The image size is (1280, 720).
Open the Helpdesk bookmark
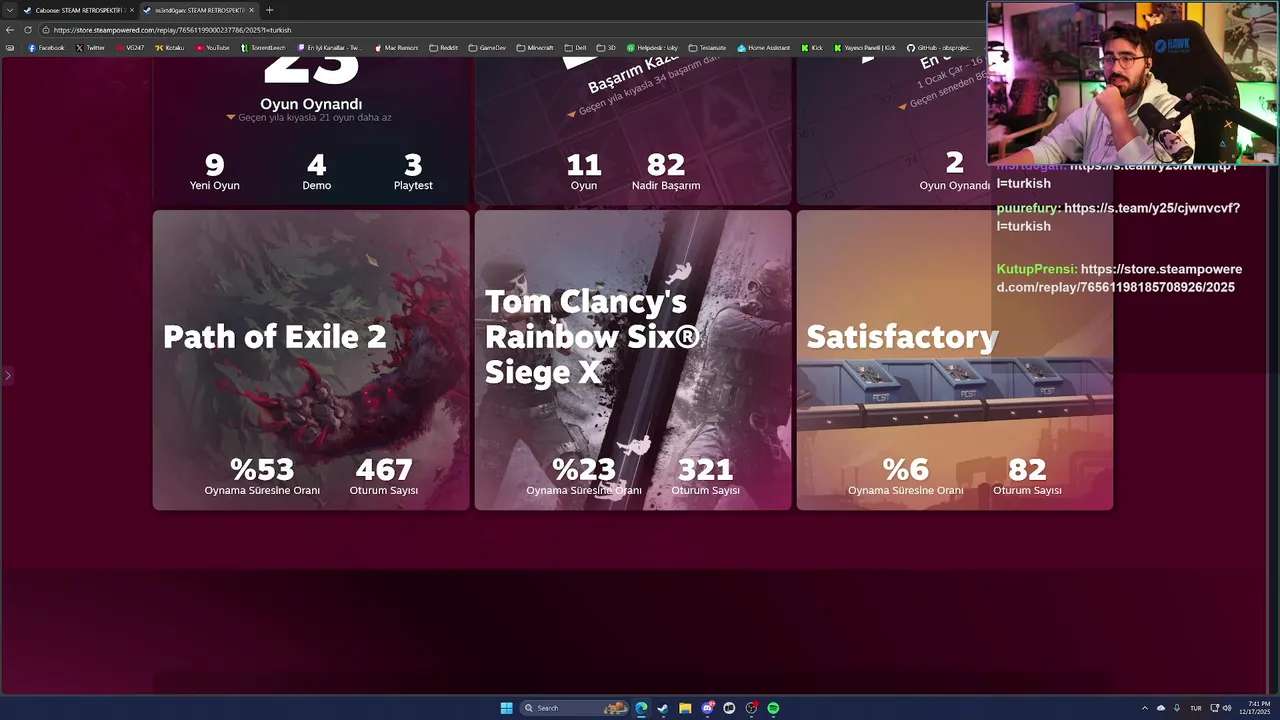pyautogui.click(x=652, y=48)
